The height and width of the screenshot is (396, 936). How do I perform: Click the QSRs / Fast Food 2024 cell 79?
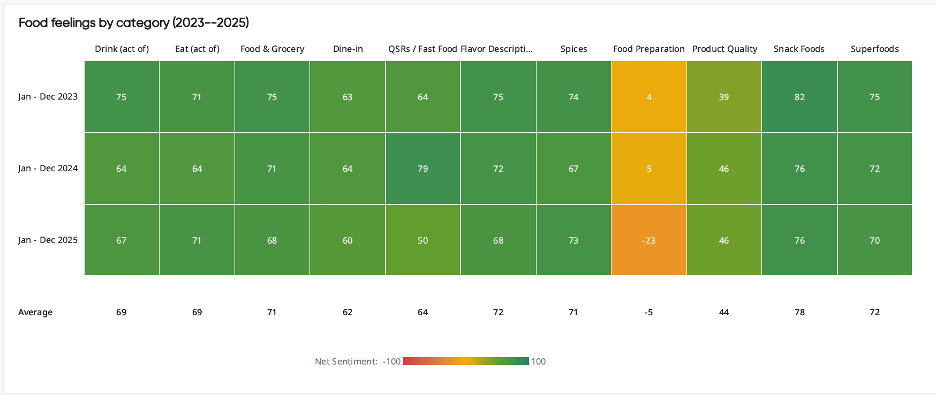pos(423,168)
